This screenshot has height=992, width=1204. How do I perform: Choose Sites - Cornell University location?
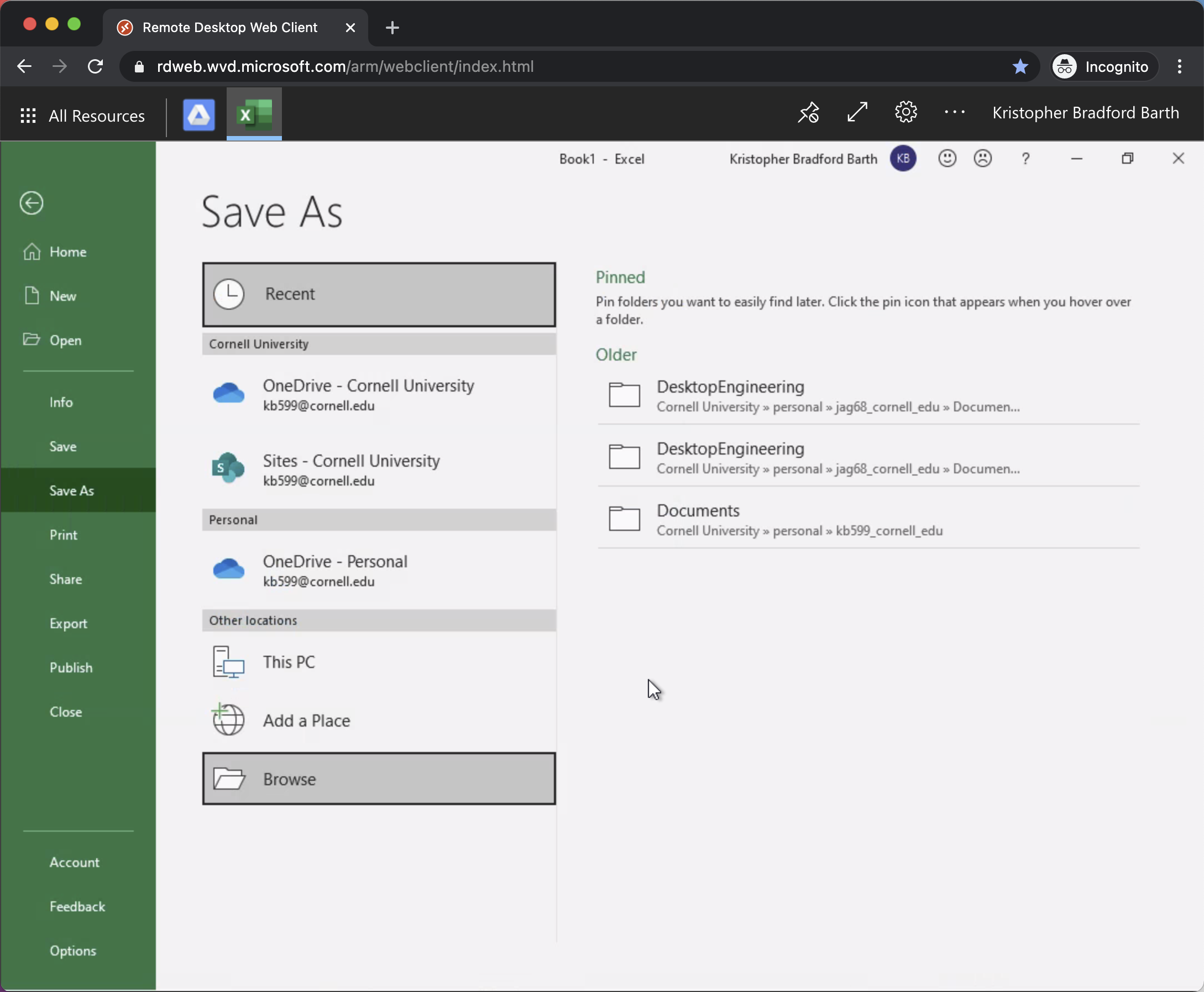pyautogui.click(x=379, y=469)
